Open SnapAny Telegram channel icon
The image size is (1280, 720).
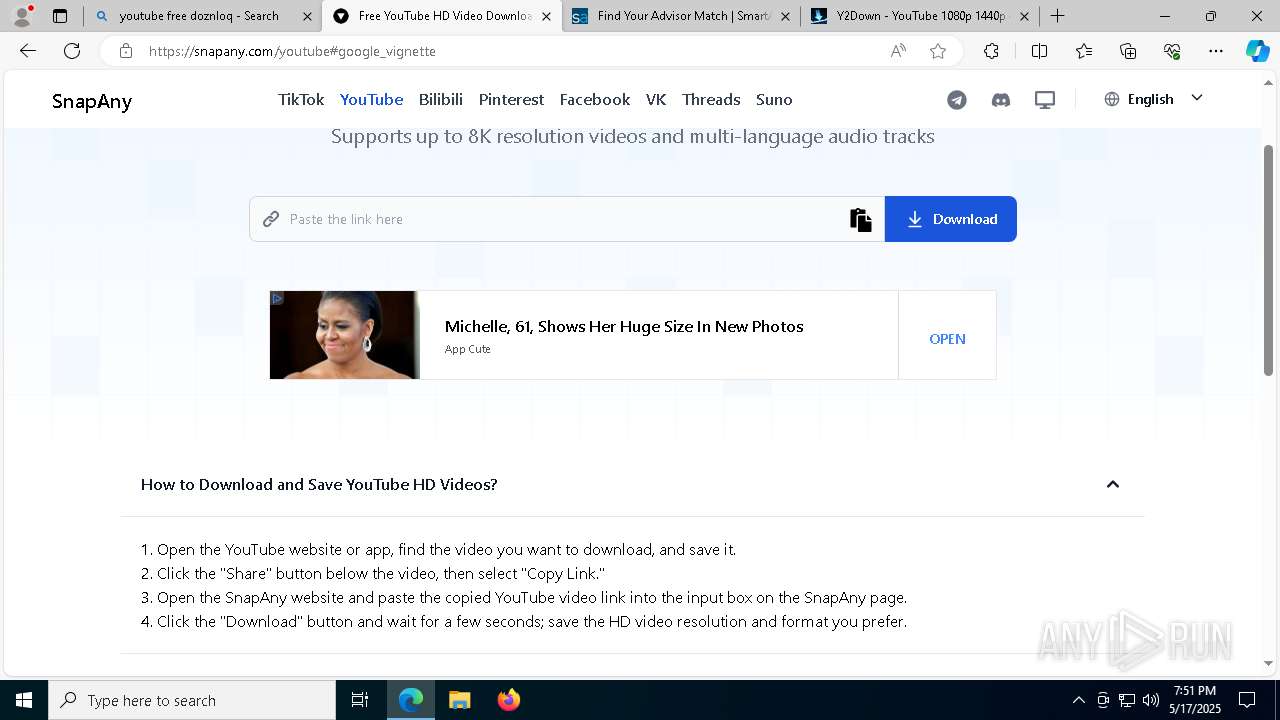[957, 100]
